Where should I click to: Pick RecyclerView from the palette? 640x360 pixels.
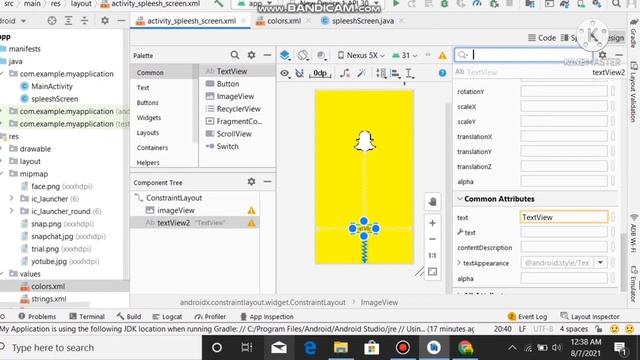click(238, 109)
